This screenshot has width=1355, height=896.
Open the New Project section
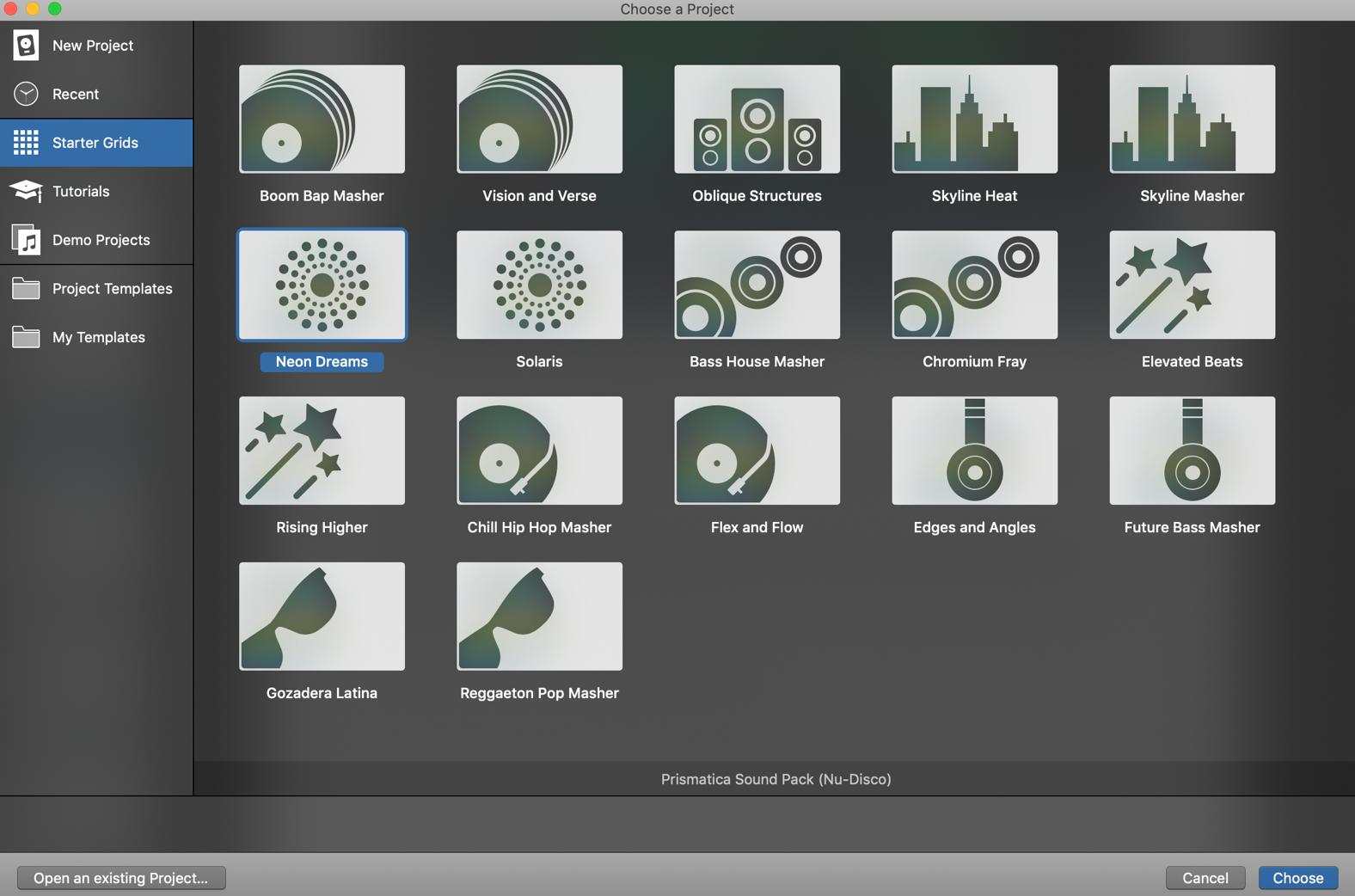[92, 46]
